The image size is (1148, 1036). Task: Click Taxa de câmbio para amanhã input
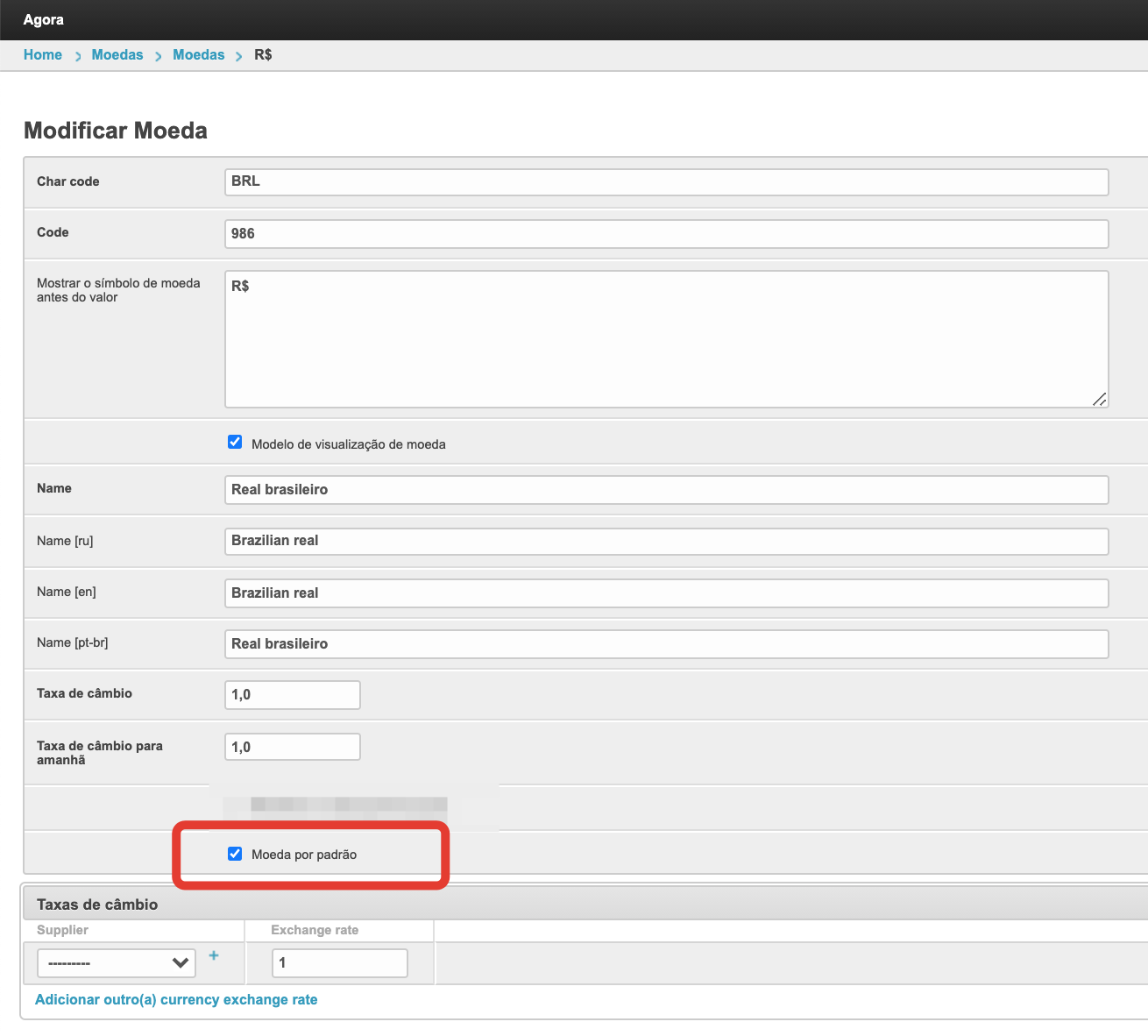pyautogui.click(x=292, y=747)
